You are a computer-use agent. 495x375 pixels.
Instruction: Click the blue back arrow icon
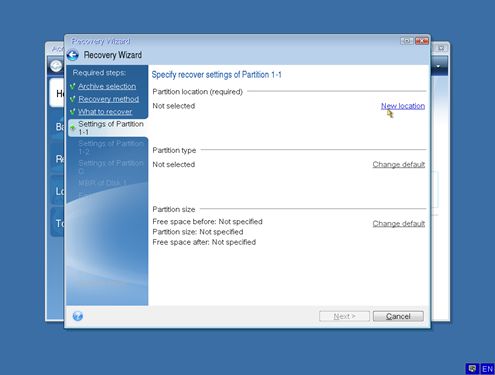click(x=73, y=55)
